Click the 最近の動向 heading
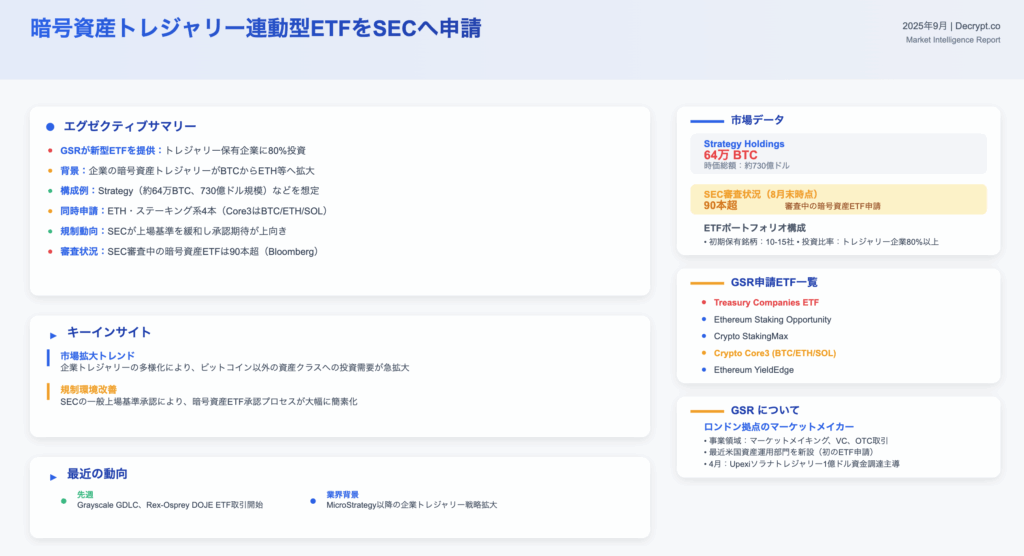This screenshot has height=556, width=1024. (x=97, y=474)
